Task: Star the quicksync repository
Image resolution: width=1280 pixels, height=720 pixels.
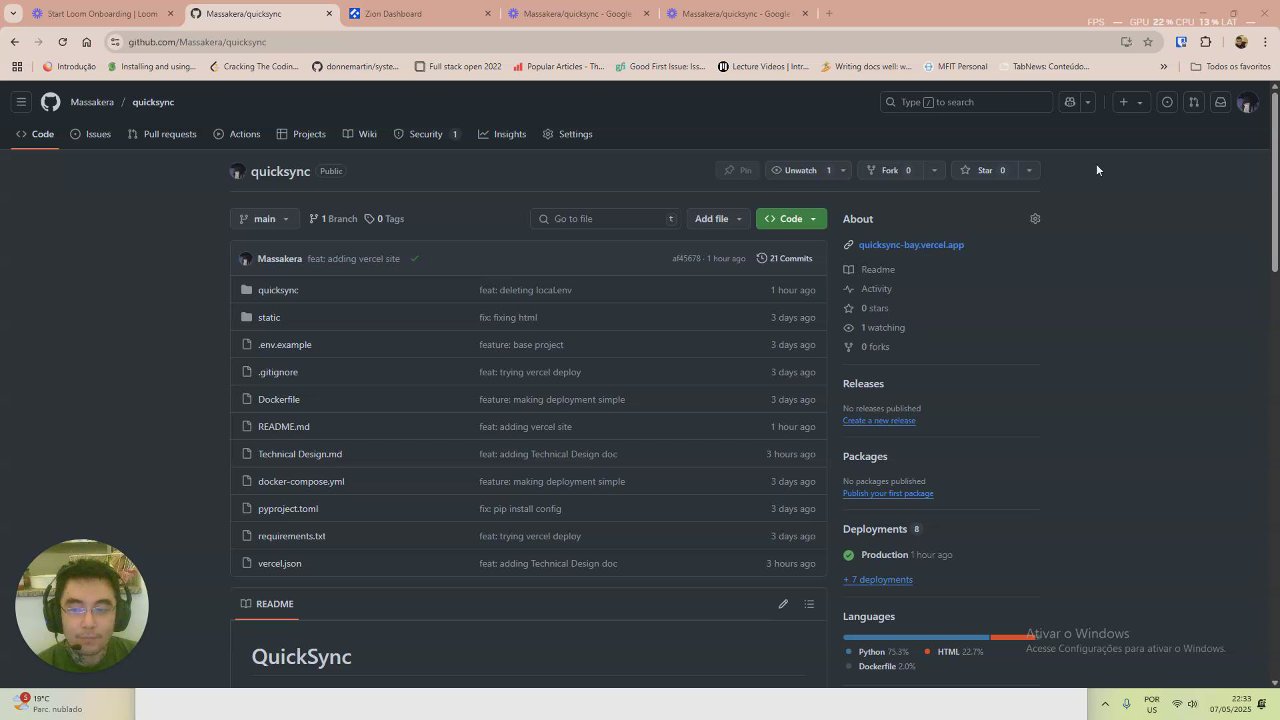Action: click(984, 171)
